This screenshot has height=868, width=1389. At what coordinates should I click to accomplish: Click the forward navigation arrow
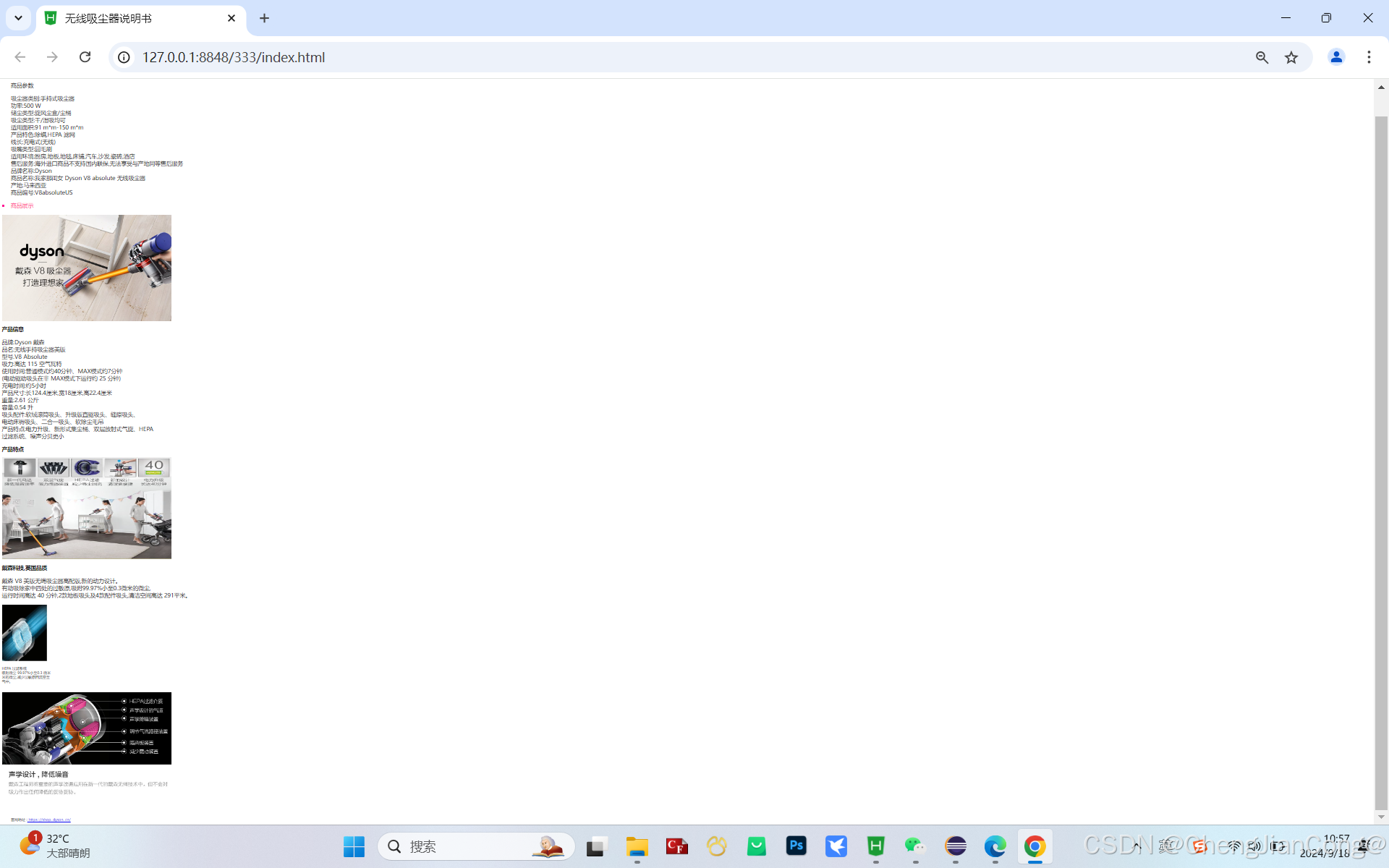pos(52,57)
